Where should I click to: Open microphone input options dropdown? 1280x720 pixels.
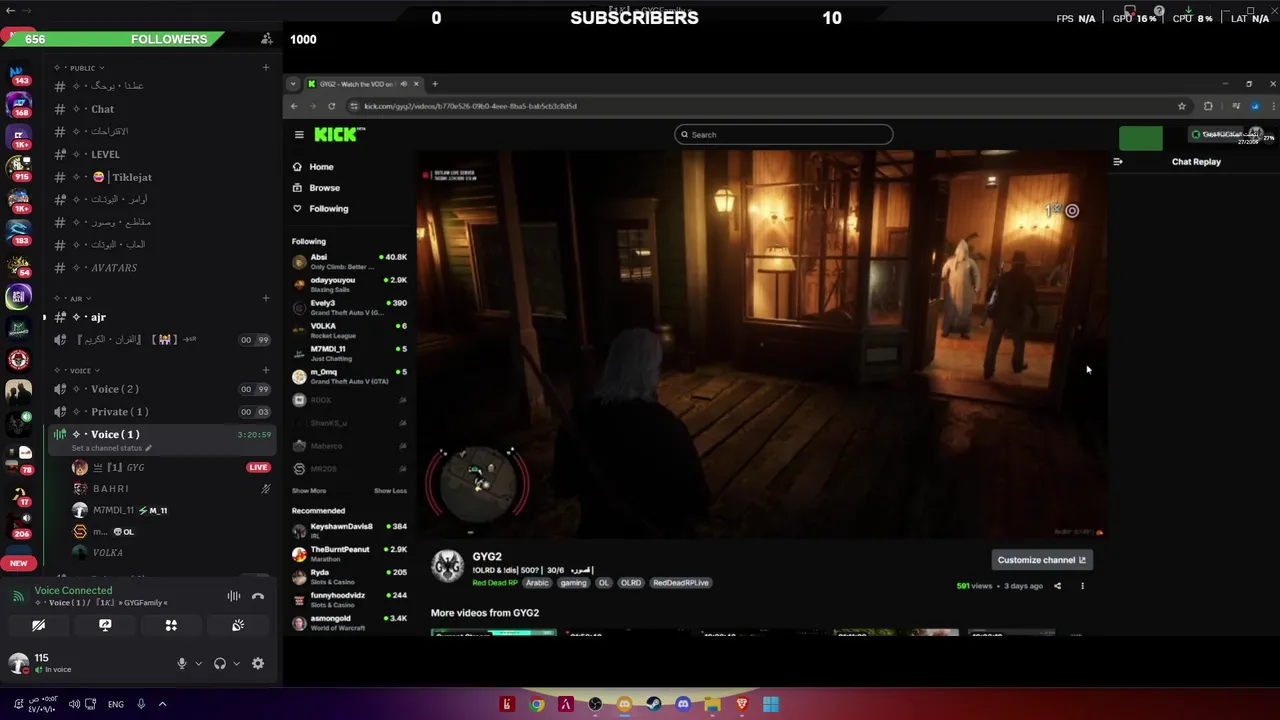point(198,664)
